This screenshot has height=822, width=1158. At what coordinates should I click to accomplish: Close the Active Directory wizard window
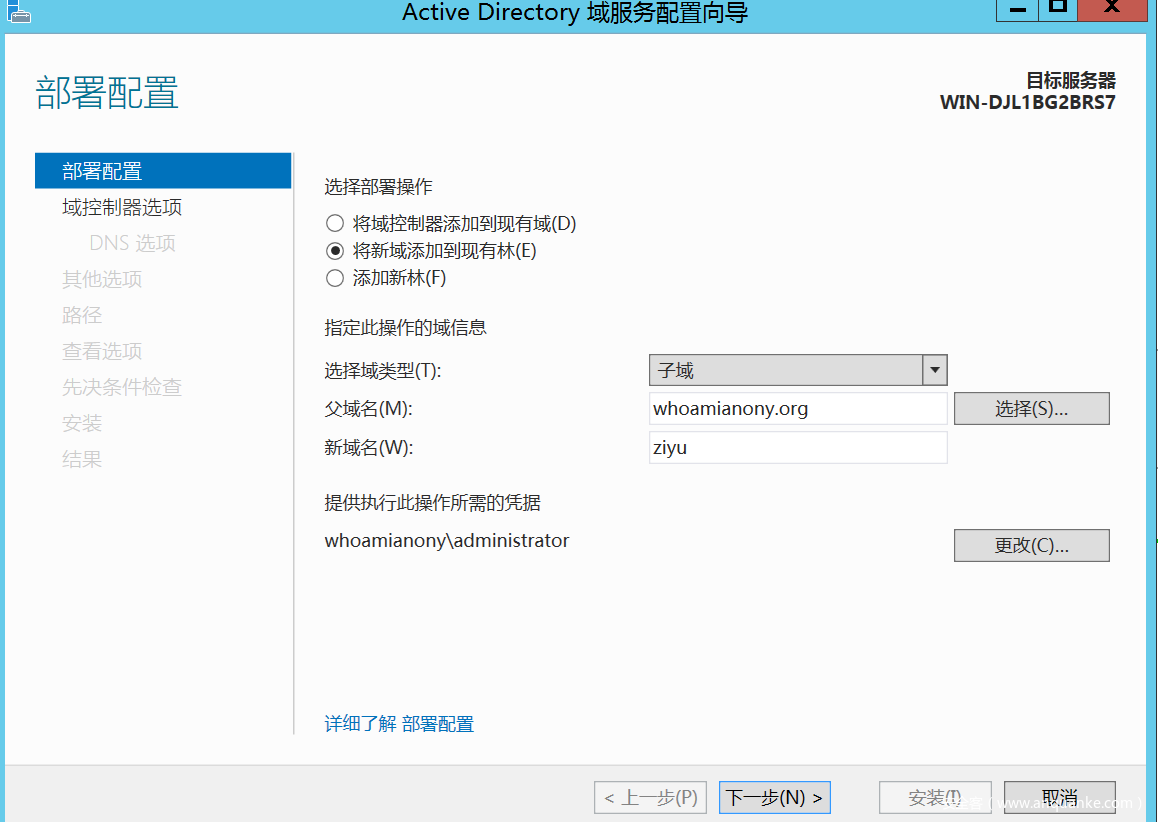click(x=1111, y=9)
